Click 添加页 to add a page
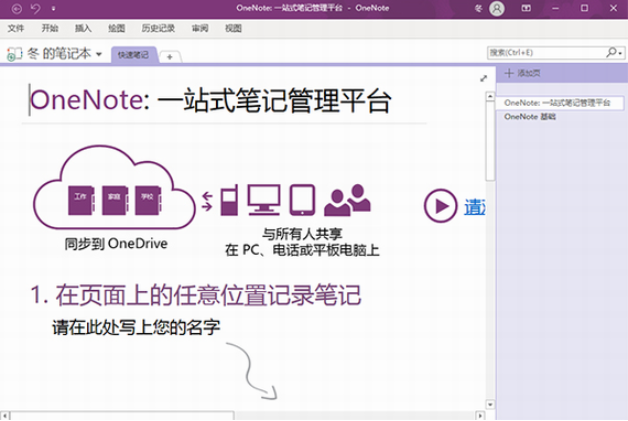This screenshot has height=421, width=628. 525,74
